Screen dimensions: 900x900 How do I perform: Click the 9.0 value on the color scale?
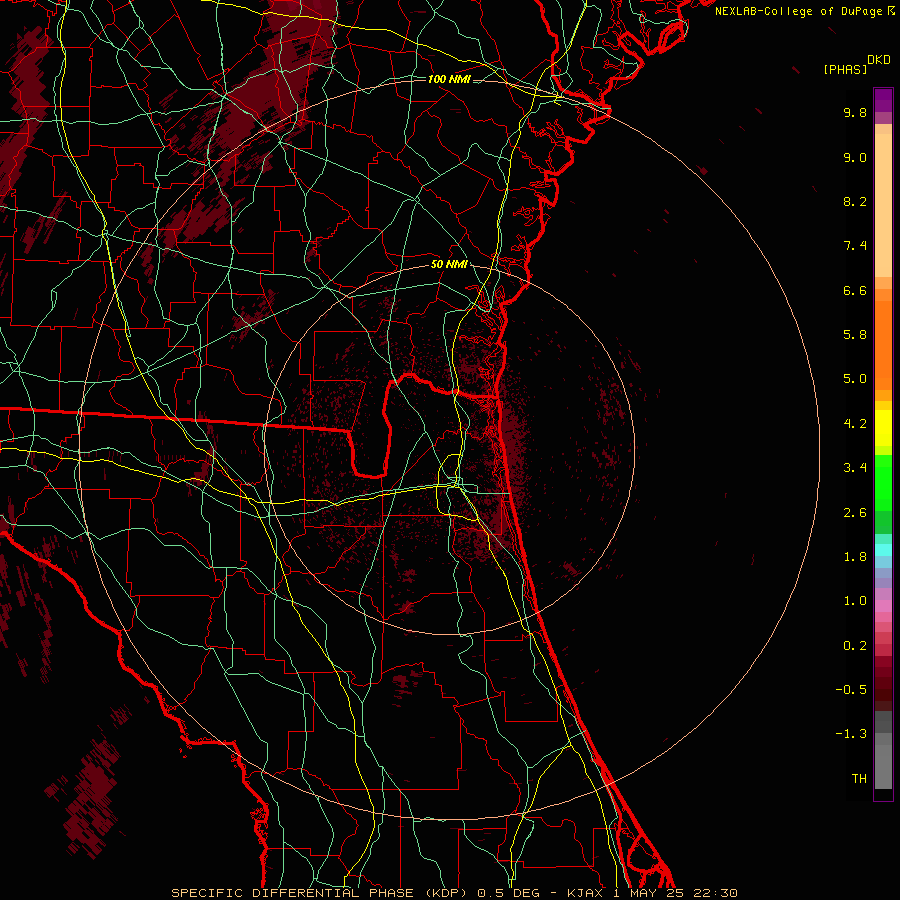click(x=855, y=157)
